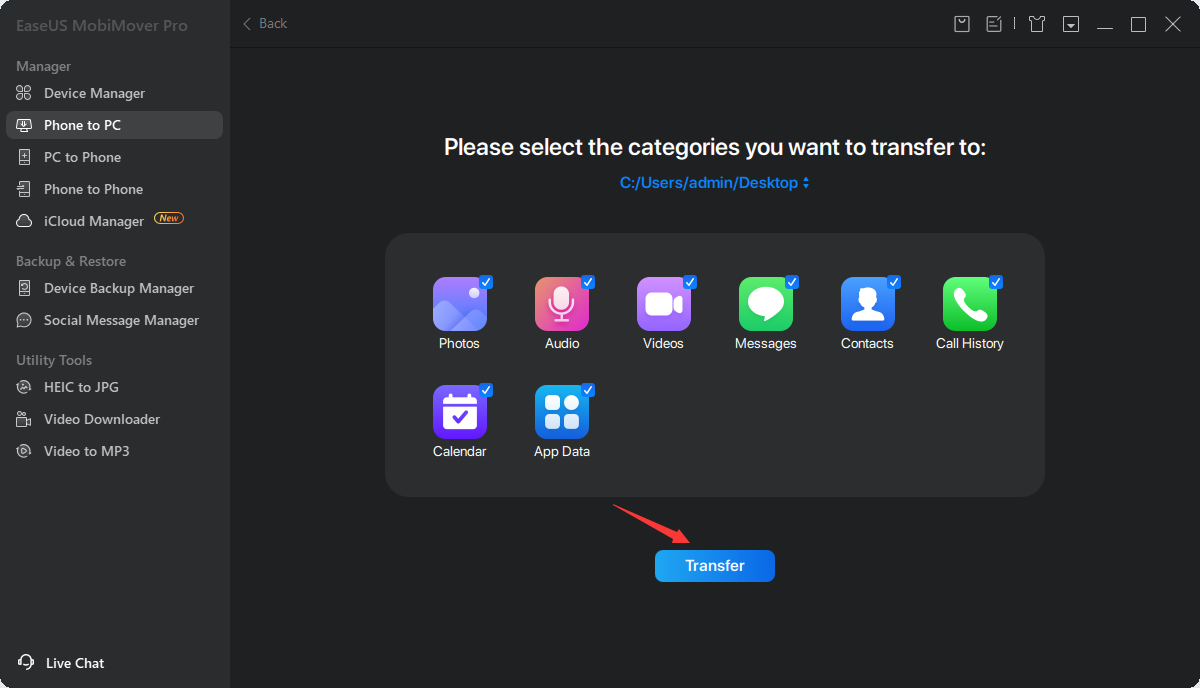Click the Photos label text
Viewport: 1200px width, 688px height.
[459, 343]
